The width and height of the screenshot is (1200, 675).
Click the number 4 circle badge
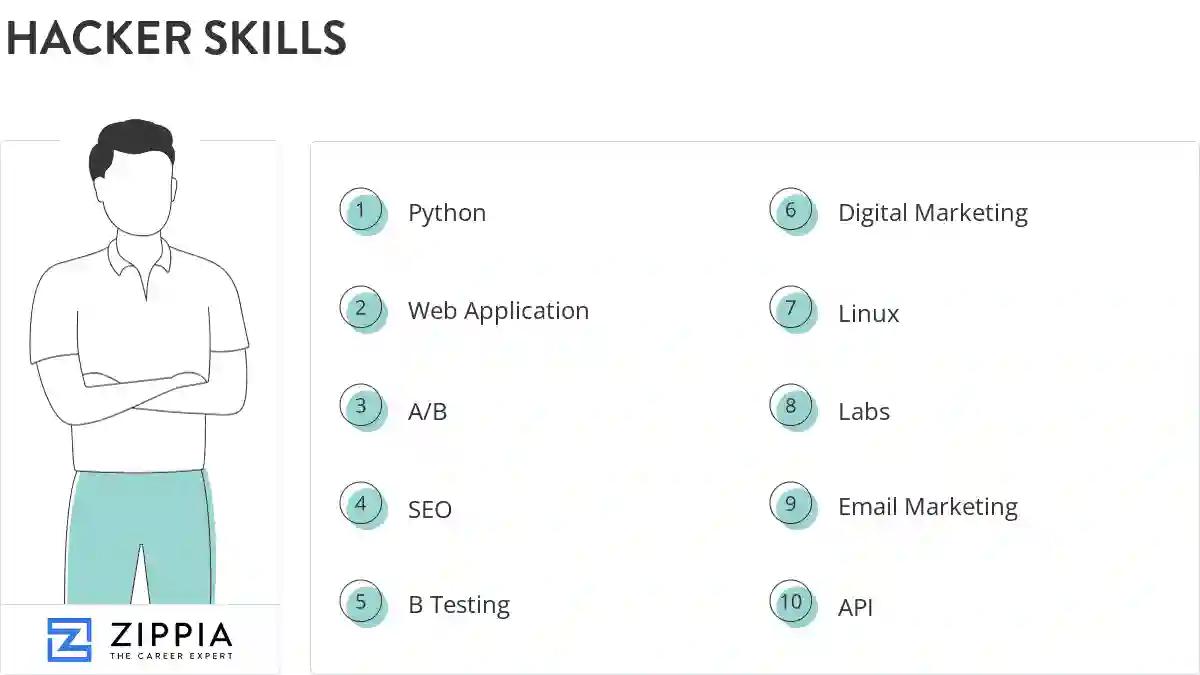click(x=361, y=505)
